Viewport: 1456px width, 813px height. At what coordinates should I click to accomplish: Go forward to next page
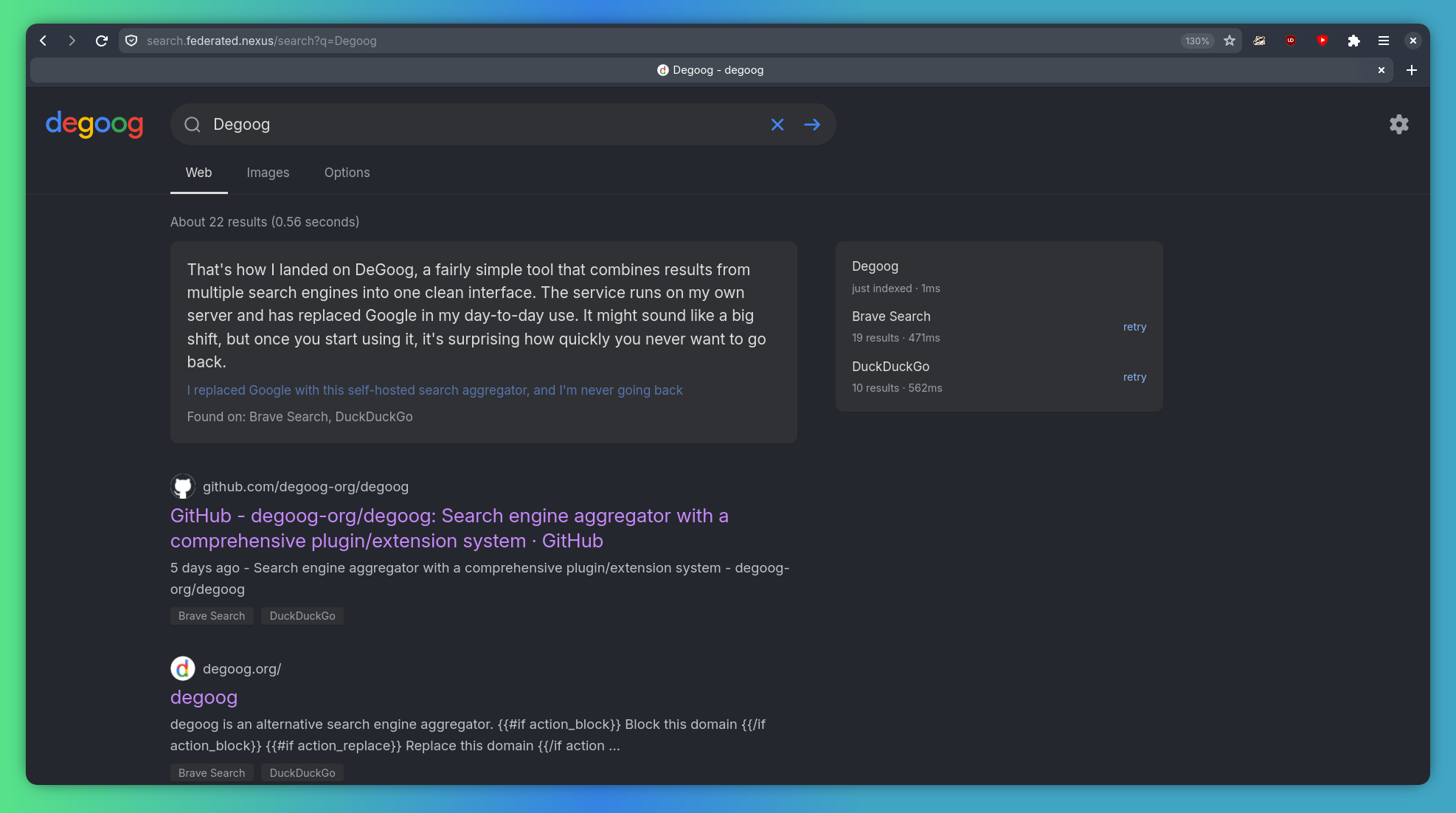click(x=72, y=41)
